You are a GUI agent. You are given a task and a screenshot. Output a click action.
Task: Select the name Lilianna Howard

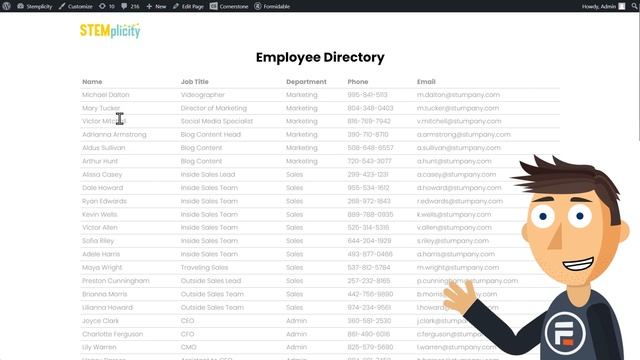point(107,307)
